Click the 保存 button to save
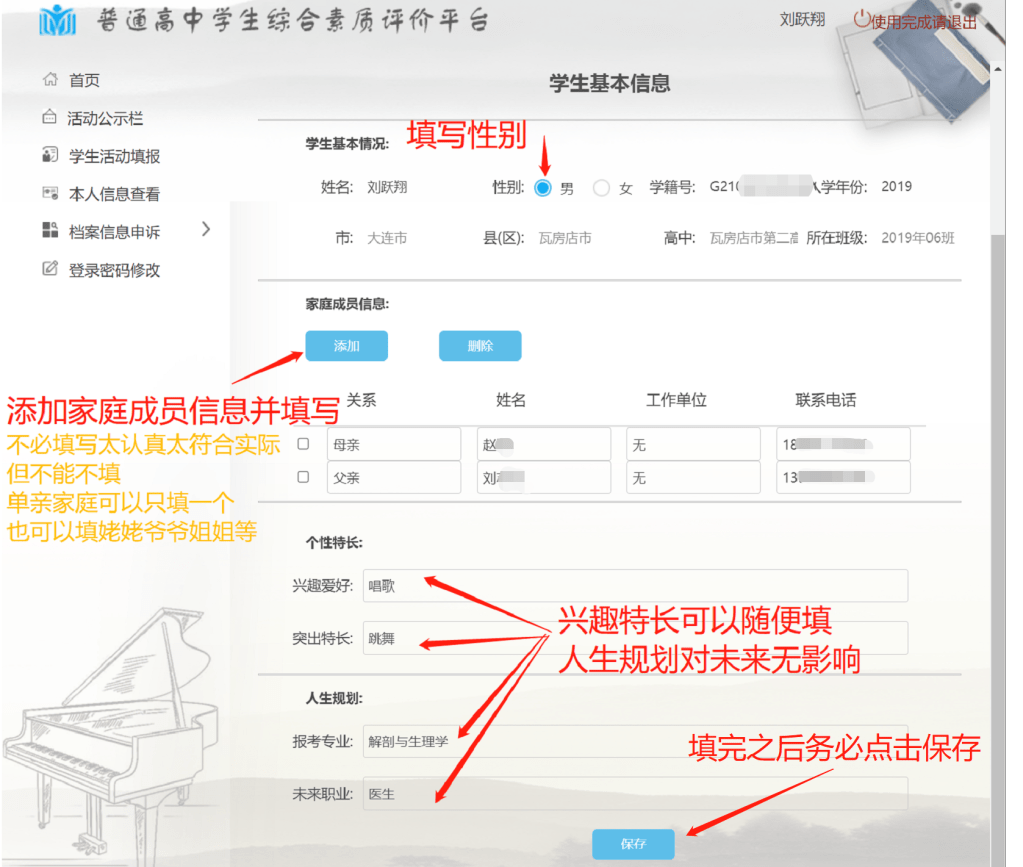The height and width of the screenshot is (867, 1023). tap(633, 844)
